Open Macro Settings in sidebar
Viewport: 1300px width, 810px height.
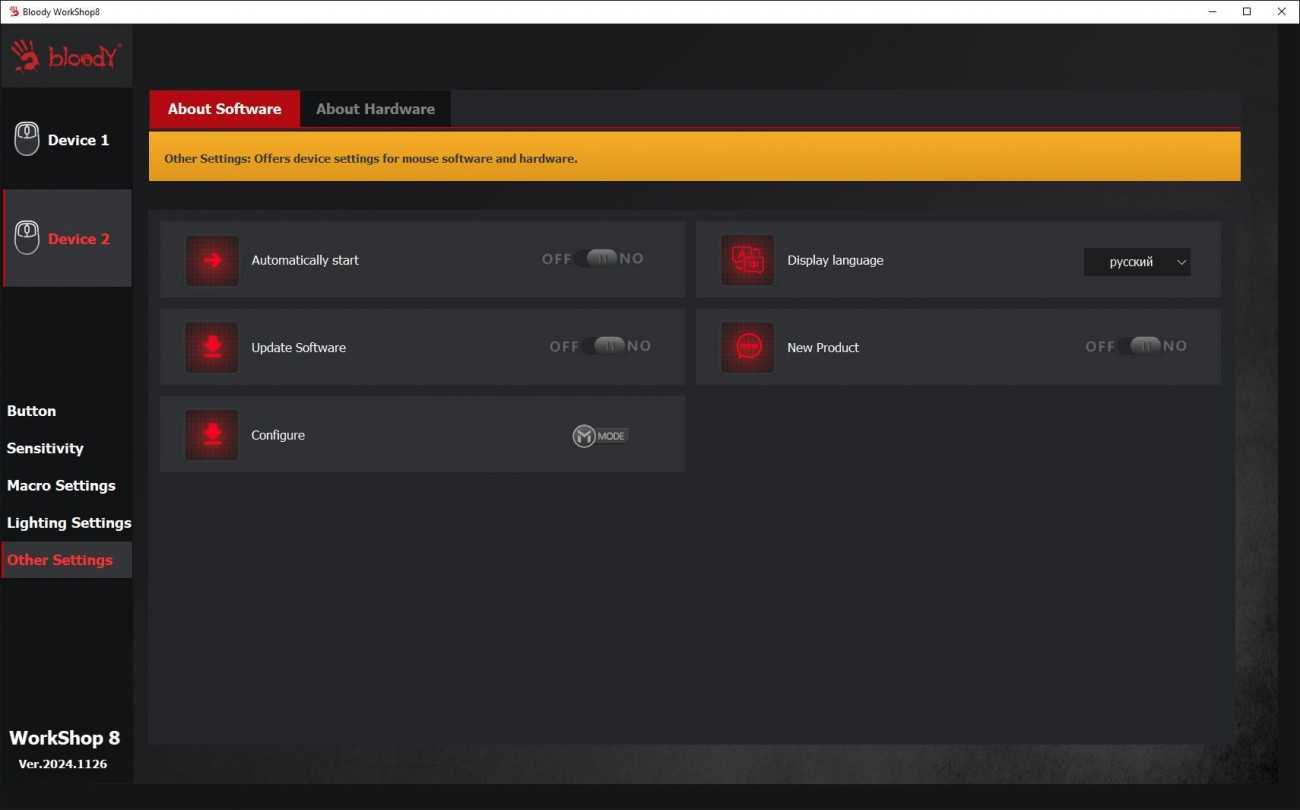click(61, 485)
